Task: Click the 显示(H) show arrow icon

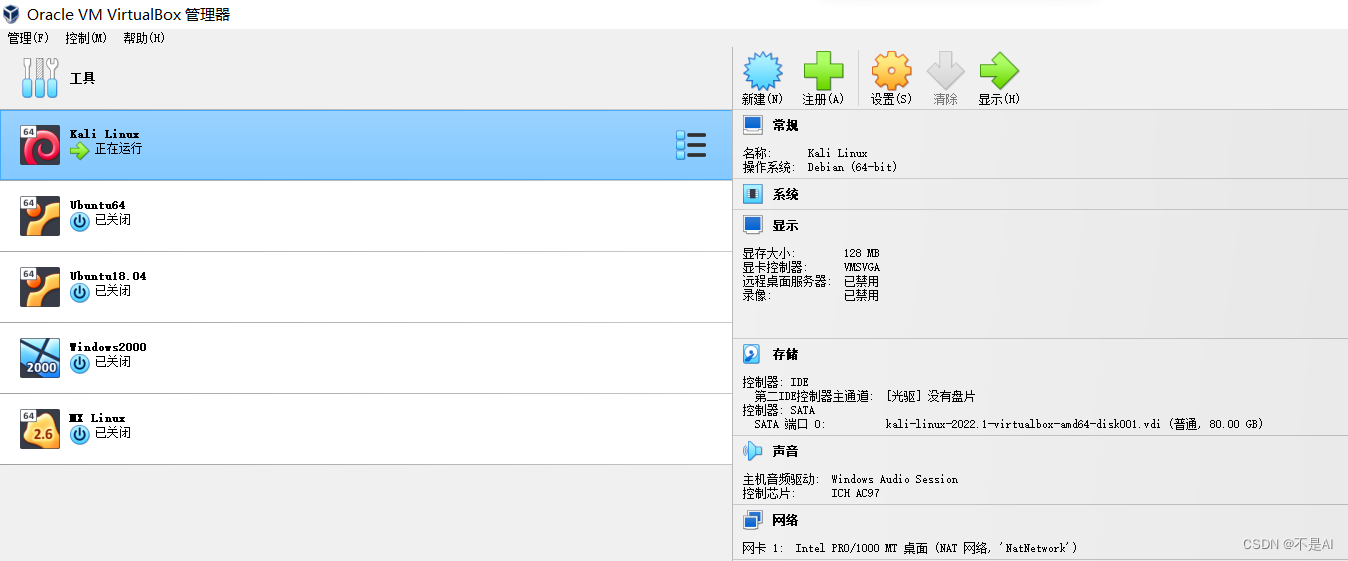Action: point(999,71)
